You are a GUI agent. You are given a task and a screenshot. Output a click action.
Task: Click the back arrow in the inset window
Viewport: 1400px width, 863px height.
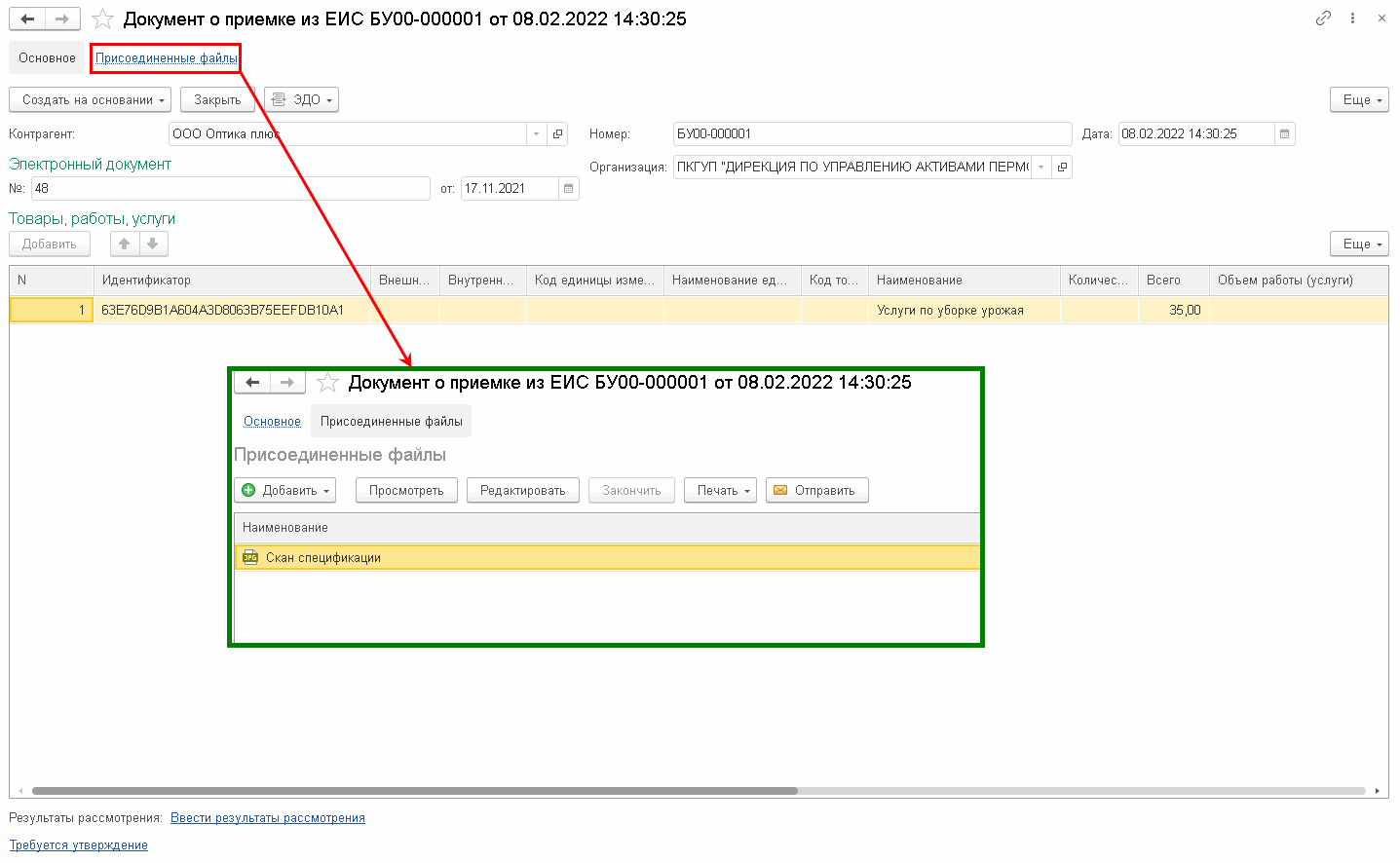tap(252, 382)
